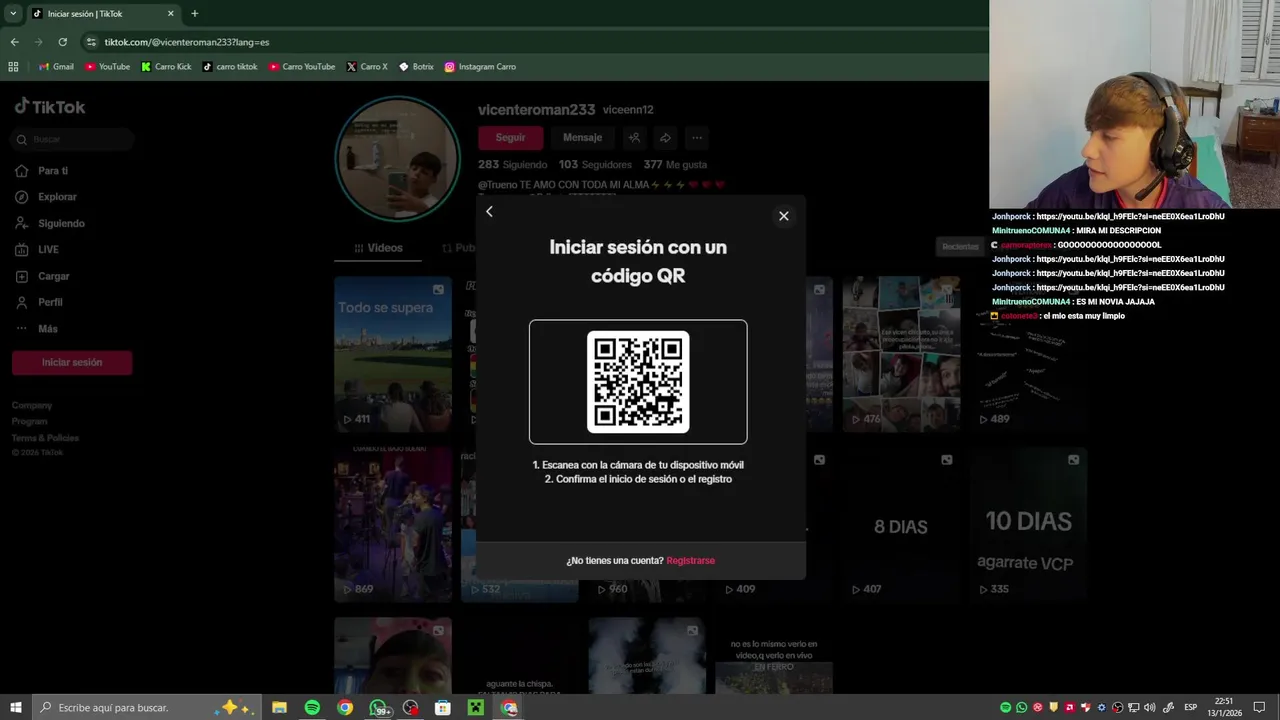1280x720 pixels.
Task: Open Microsoft Store from taskbar
Action: pos(443,707)
